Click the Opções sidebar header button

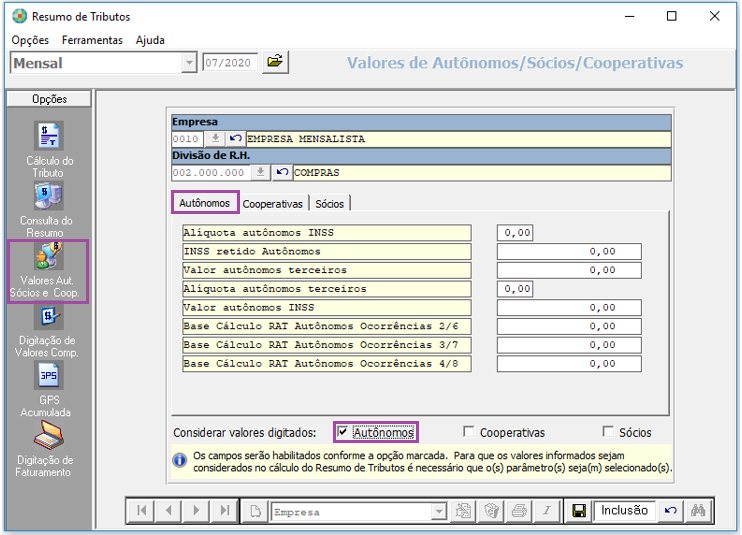49,99
